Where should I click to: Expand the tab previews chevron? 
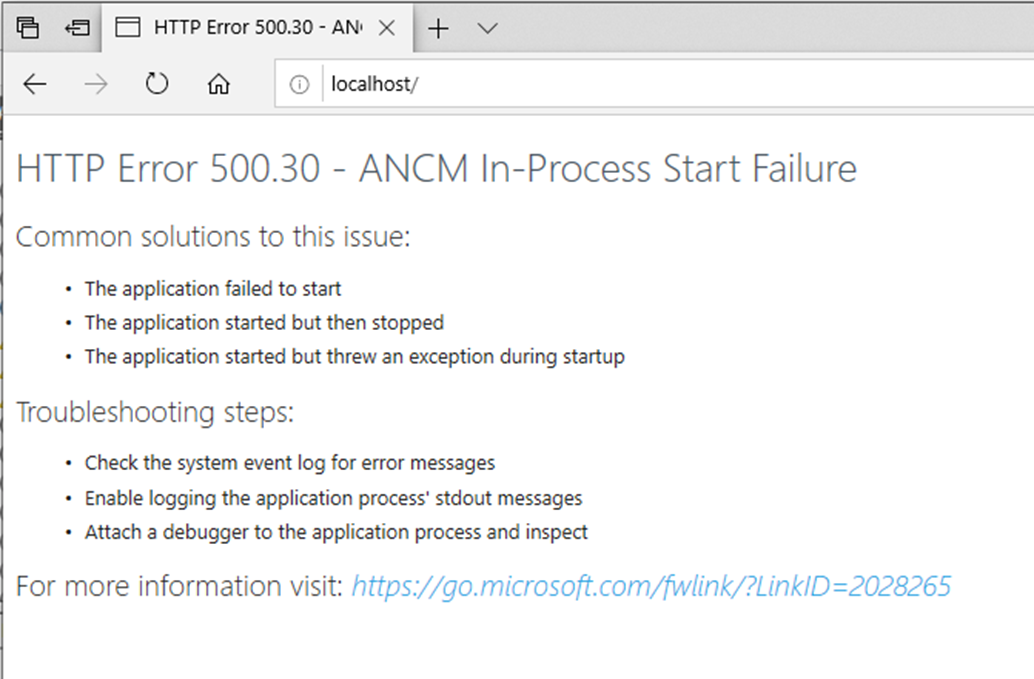point(487,28)
